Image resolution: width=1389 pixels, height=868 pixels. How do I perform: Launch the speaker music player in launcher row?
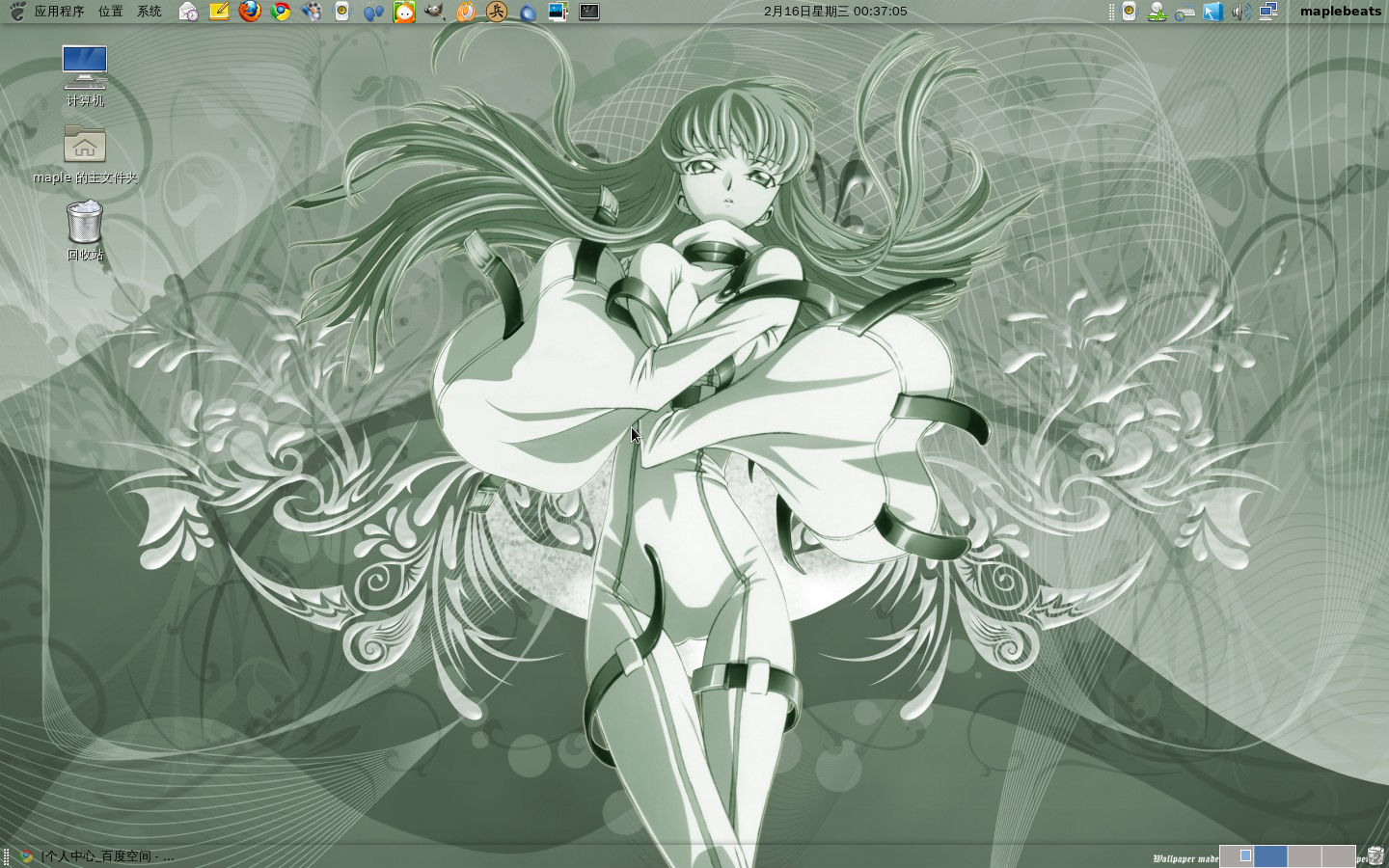[x=342, y=12]
